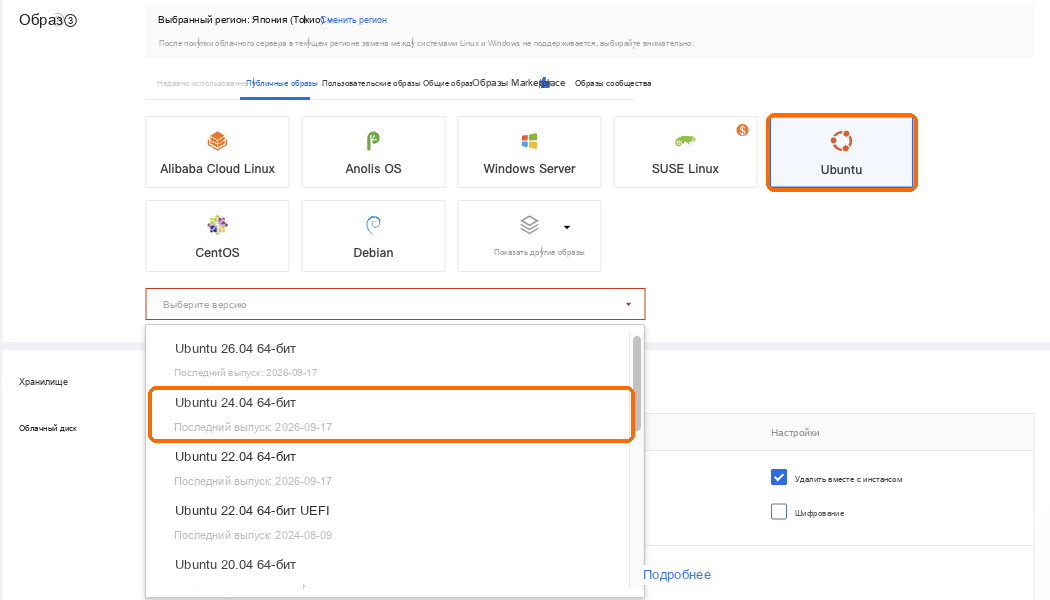Switch to Образы сообщества tab
Viewport: 1050px width, 600px height.
point(613,84)
